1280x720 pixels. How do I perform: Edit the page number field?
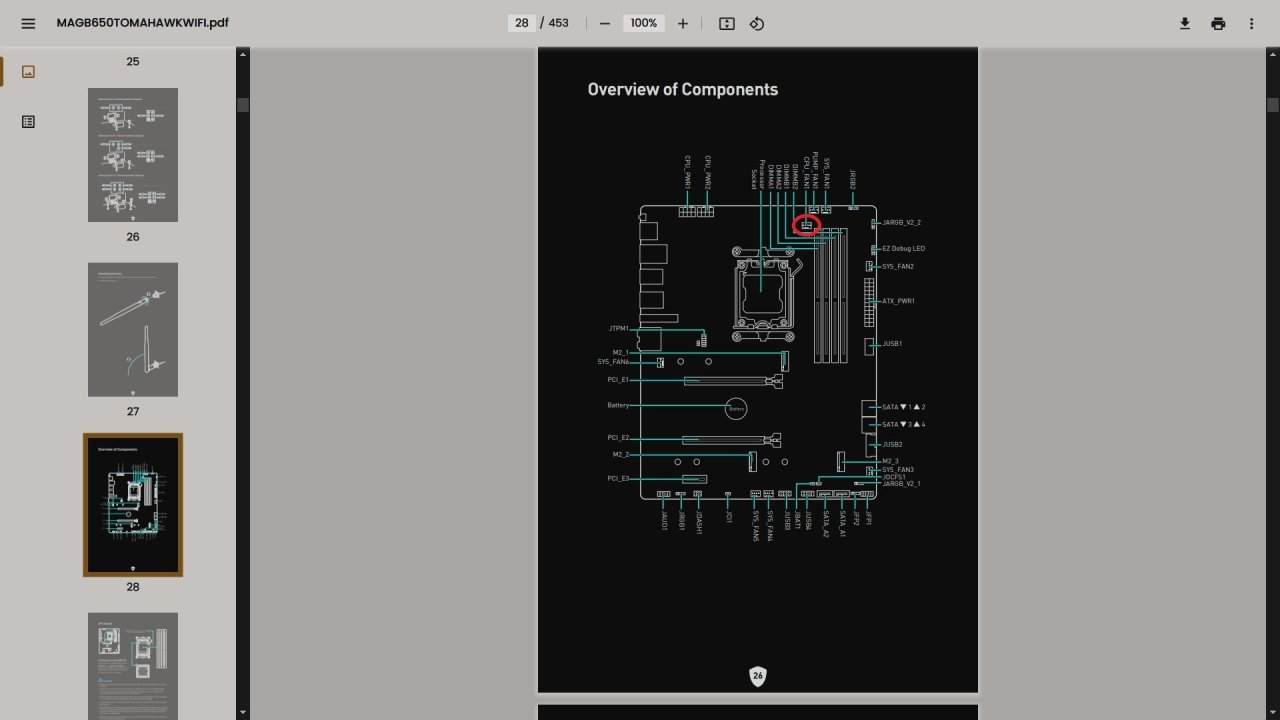click(522, 23)
